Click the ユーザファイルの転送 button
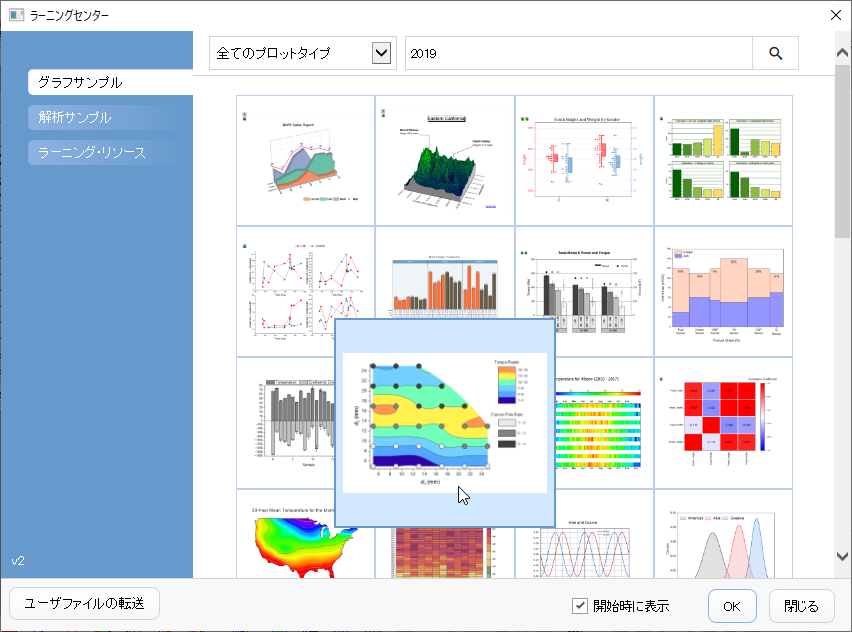Viewport: 852px width, 632px height. click(84, 604)
